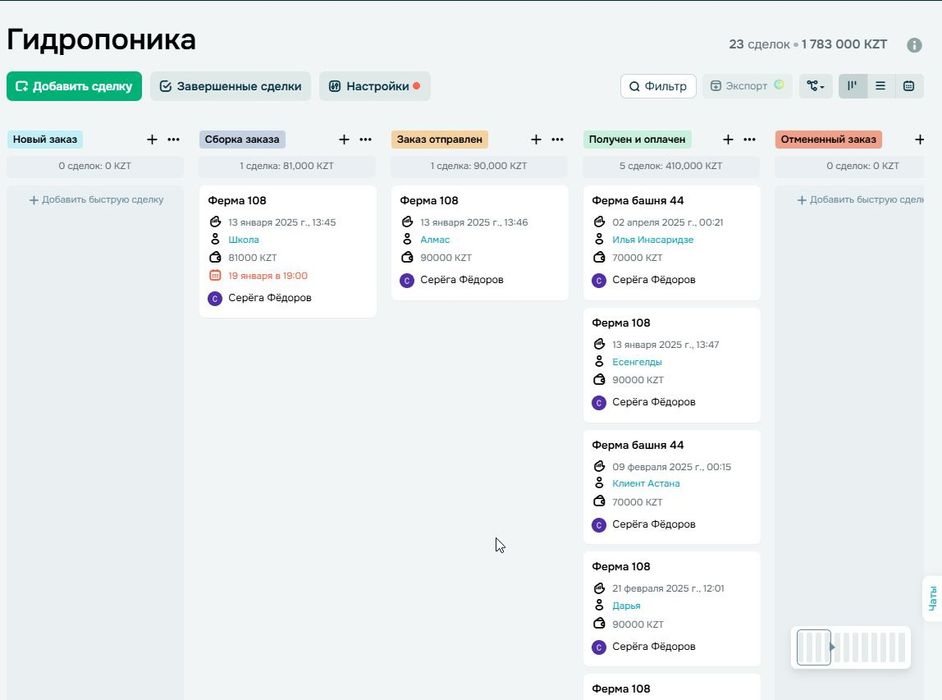Click the wallet icon beside 90000 KZT Алмас deal

pyautogui.click(x=407, y=257)
